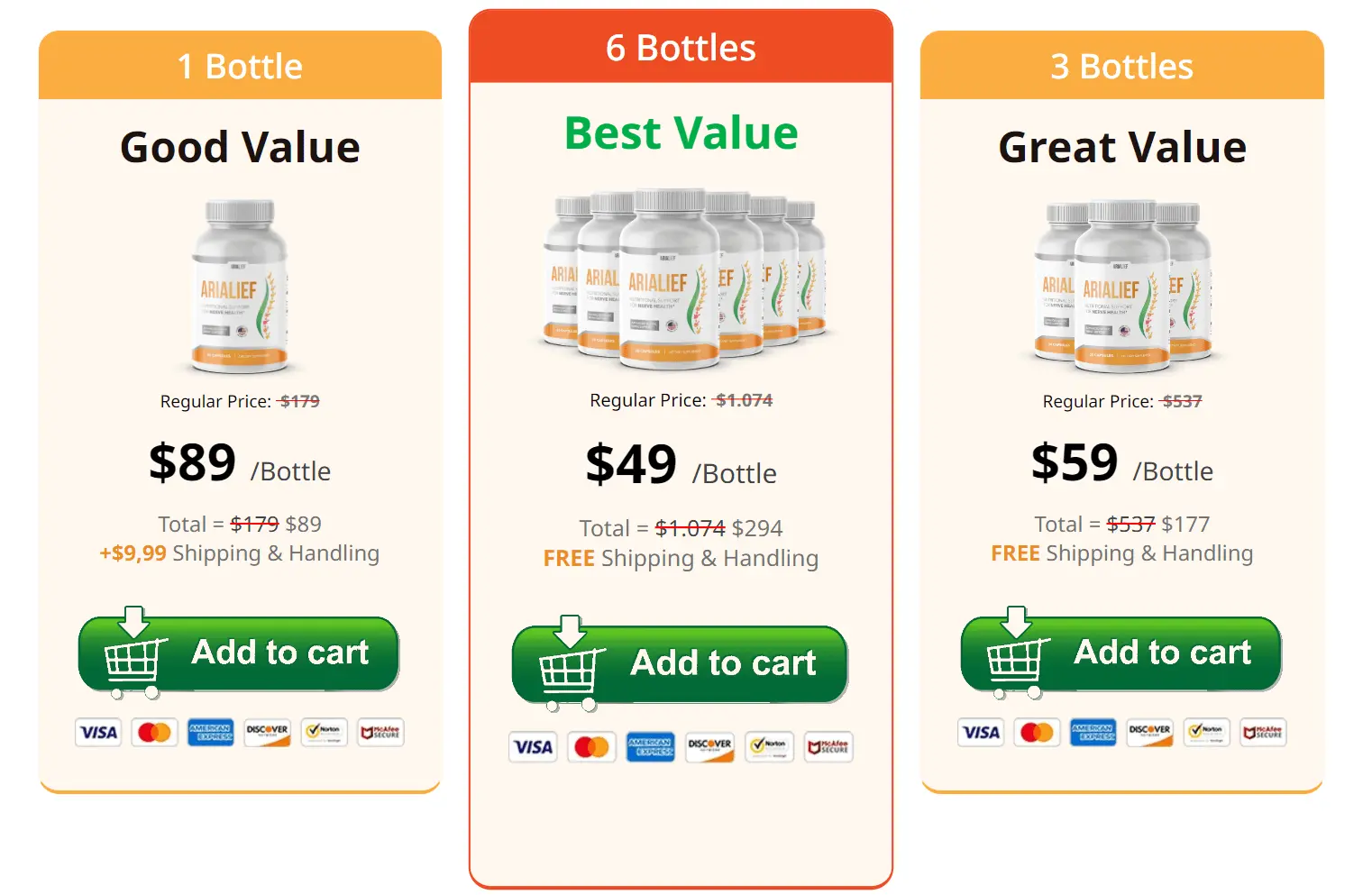Screen dimensions: 1372x895
Task: Click the Discover badge in the Best Value card
Action: [709, 747]
